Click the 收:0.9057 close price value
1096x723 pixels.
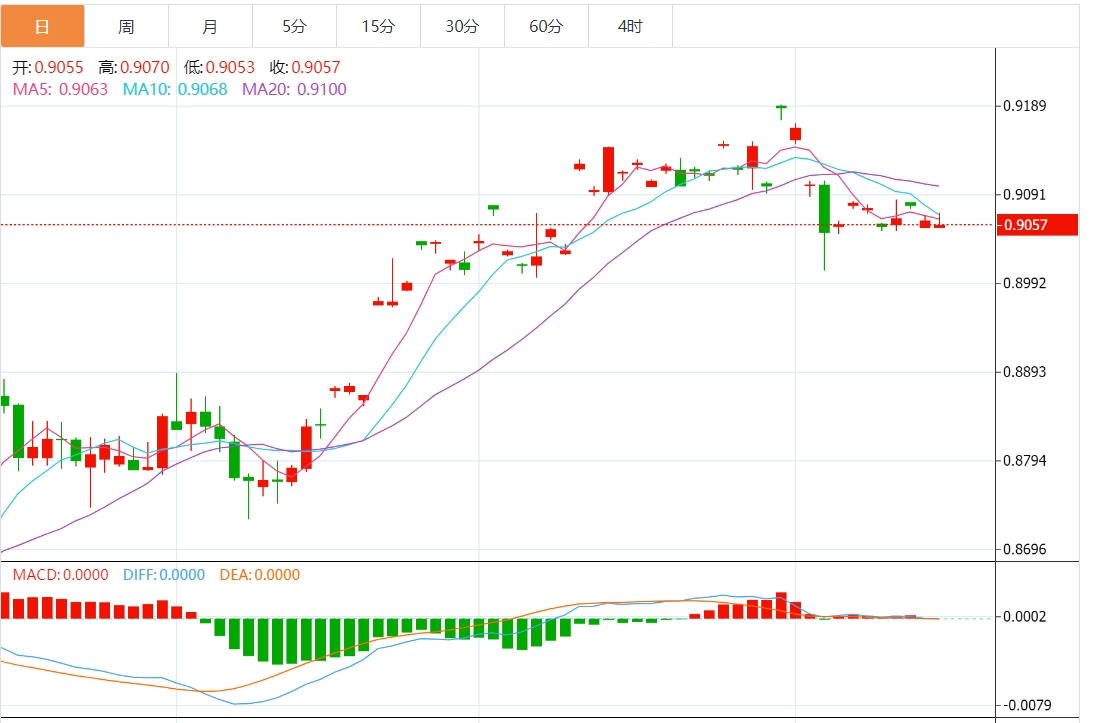(x=305, y=68)
